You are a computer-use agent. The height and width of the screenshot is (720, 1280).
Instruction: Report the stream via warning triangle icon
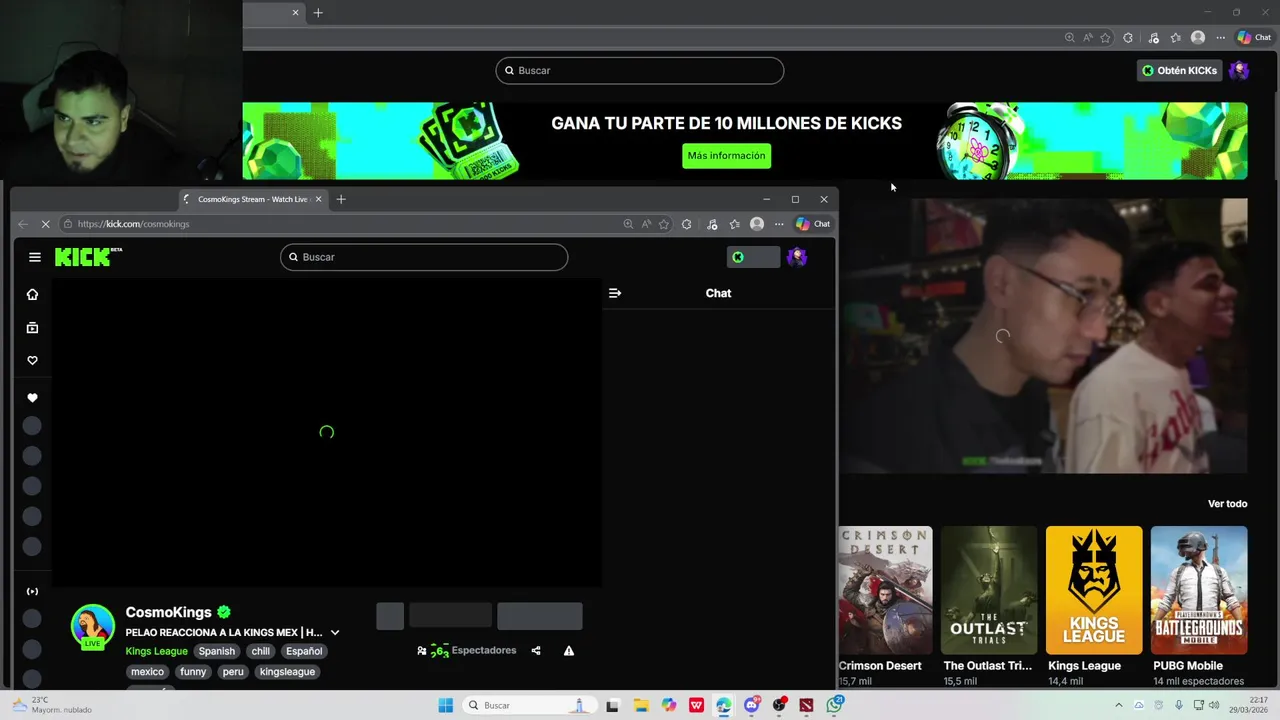(x=569, y=651)
